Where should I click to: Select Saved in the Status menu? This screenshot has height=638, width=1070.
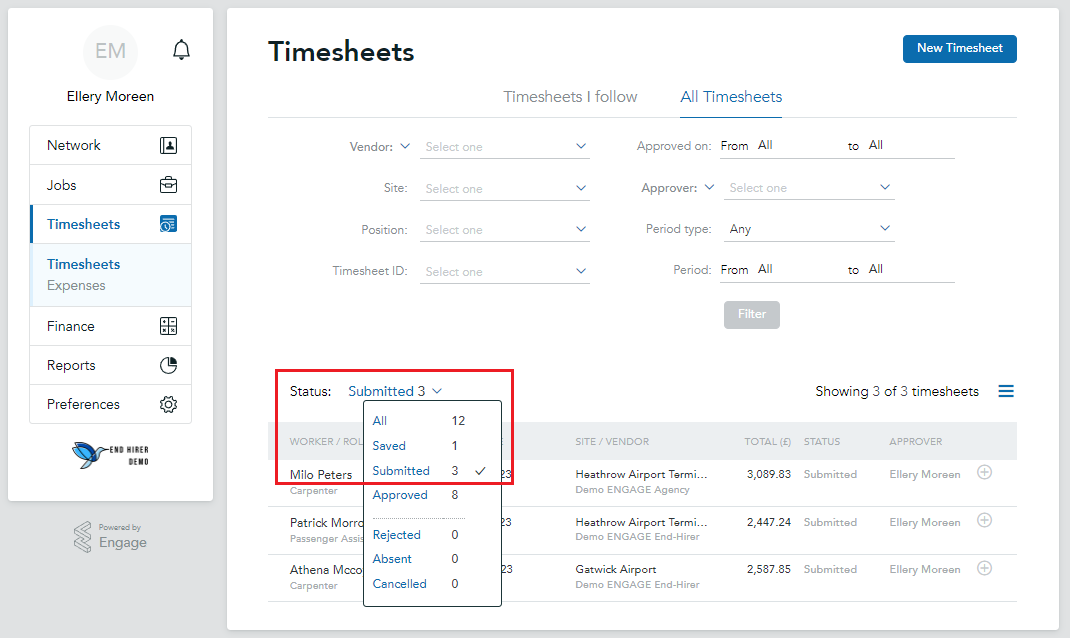[x=389, y=446]
